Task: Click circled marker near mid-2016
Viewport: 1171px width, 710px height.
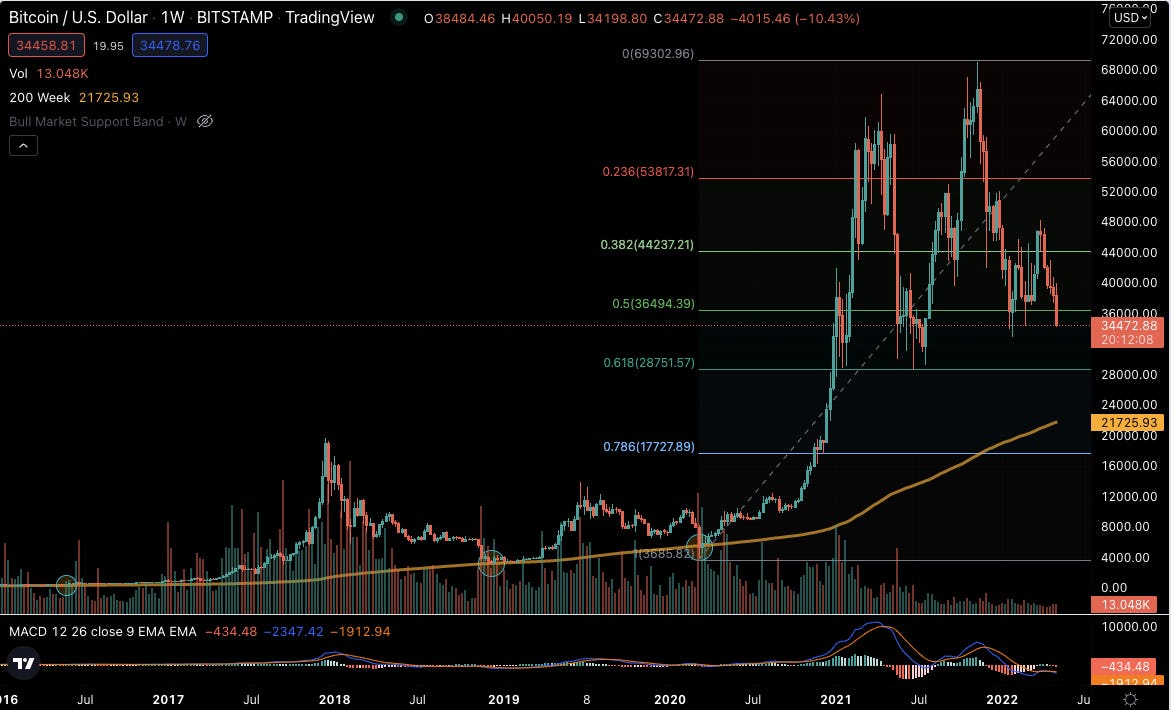Action: pyautogui.click(x=66, y=585)
